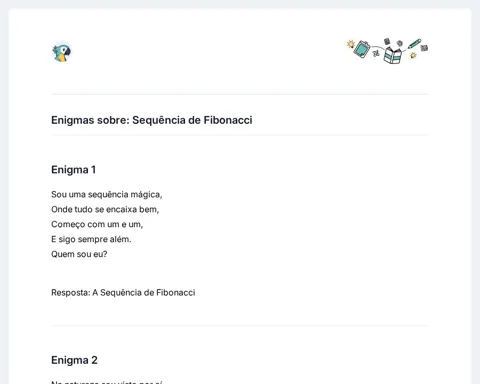Click the green pencil illustration
This screenshot has width=480, height=384.
tap(414, 44)
